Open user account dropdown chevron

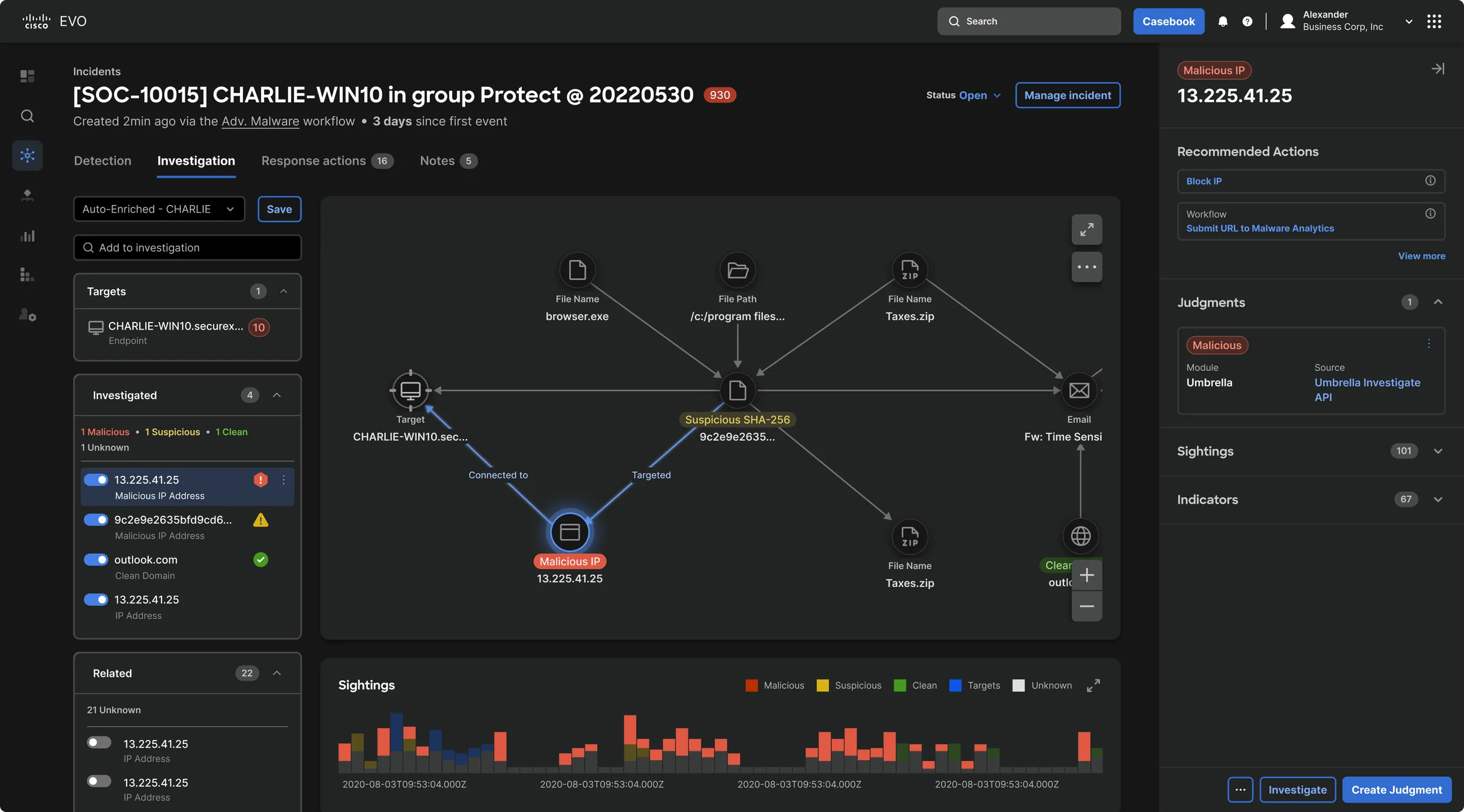[1409, 22]
